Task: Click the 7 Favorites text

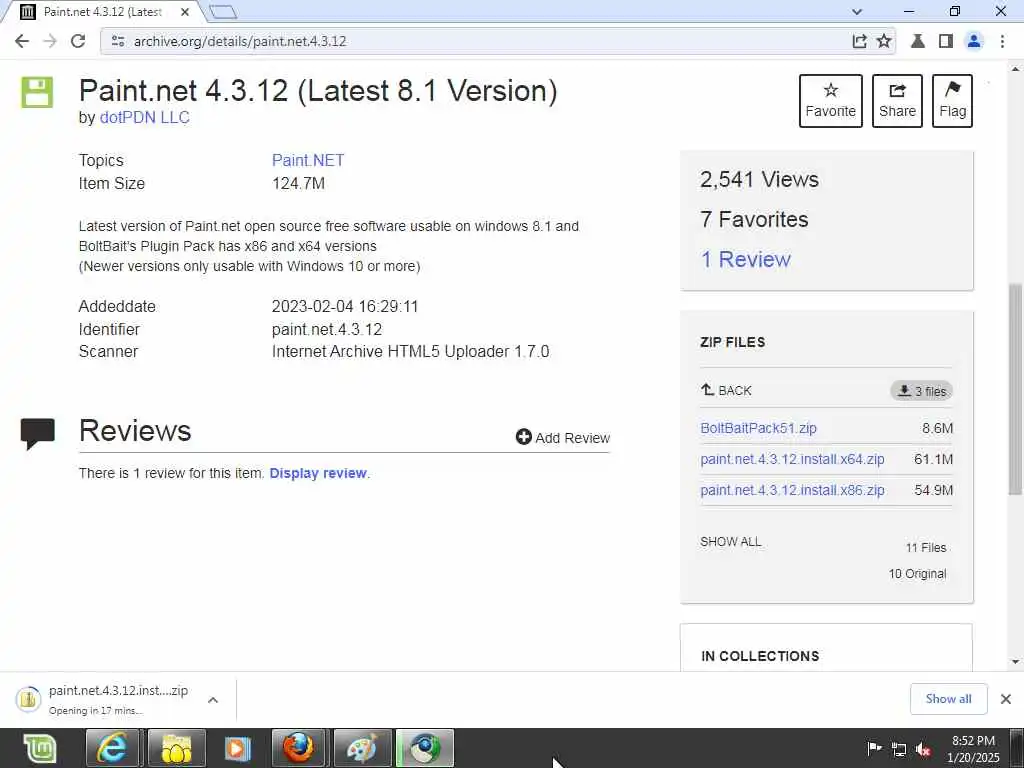Action: click(754, 219)
